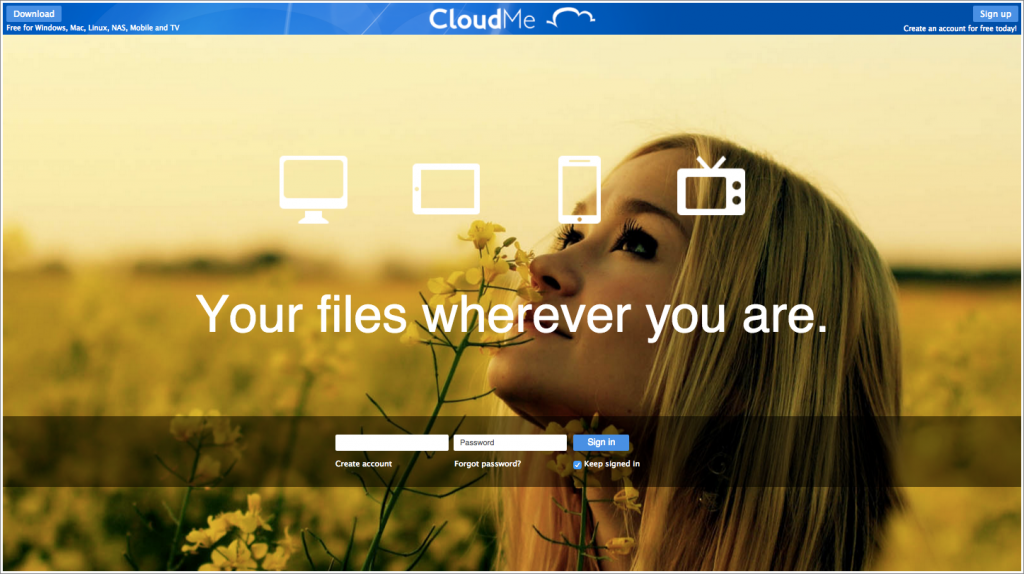Click the Keep signed in label
Screen dimensions: 1024x574
click(x=612, y=464)
